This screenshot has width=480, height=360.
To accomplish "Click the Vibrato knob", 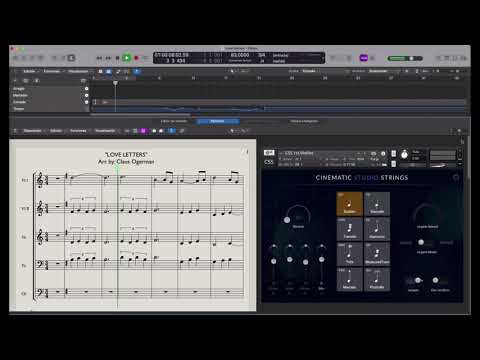I will [298, 215].
